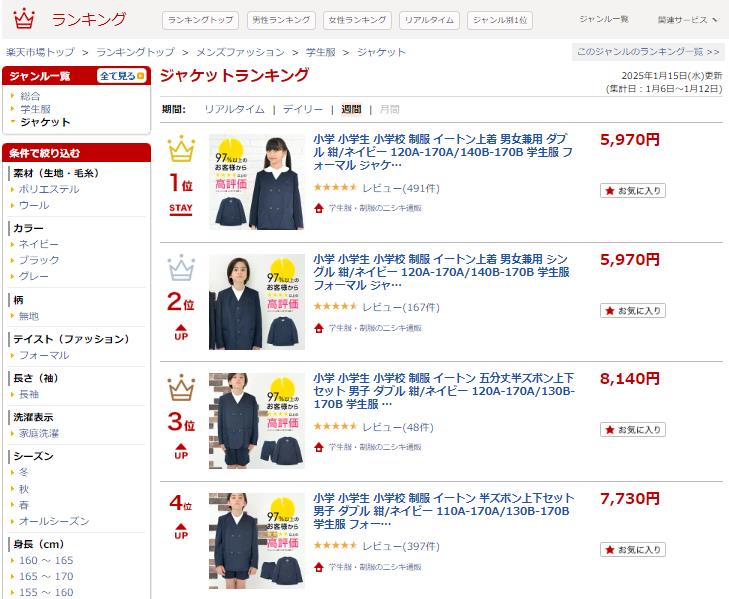
Task: Click the gold crown for 1st place
Action: [181, 148]
